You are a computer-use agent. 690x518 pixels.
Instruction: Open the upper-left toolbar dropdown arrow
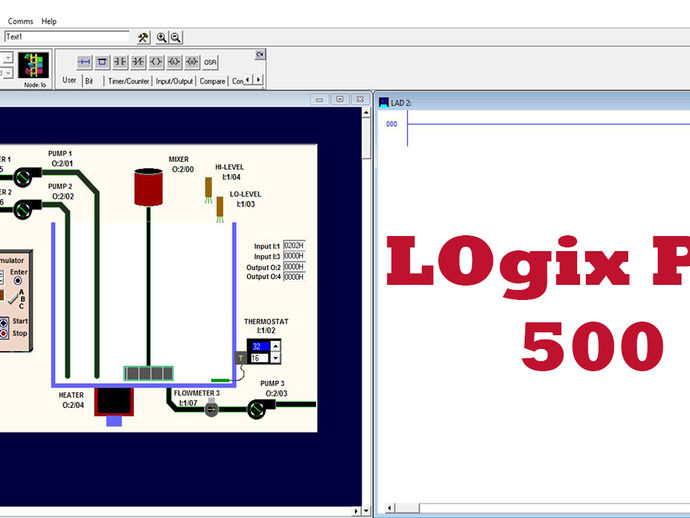[8, 57]
